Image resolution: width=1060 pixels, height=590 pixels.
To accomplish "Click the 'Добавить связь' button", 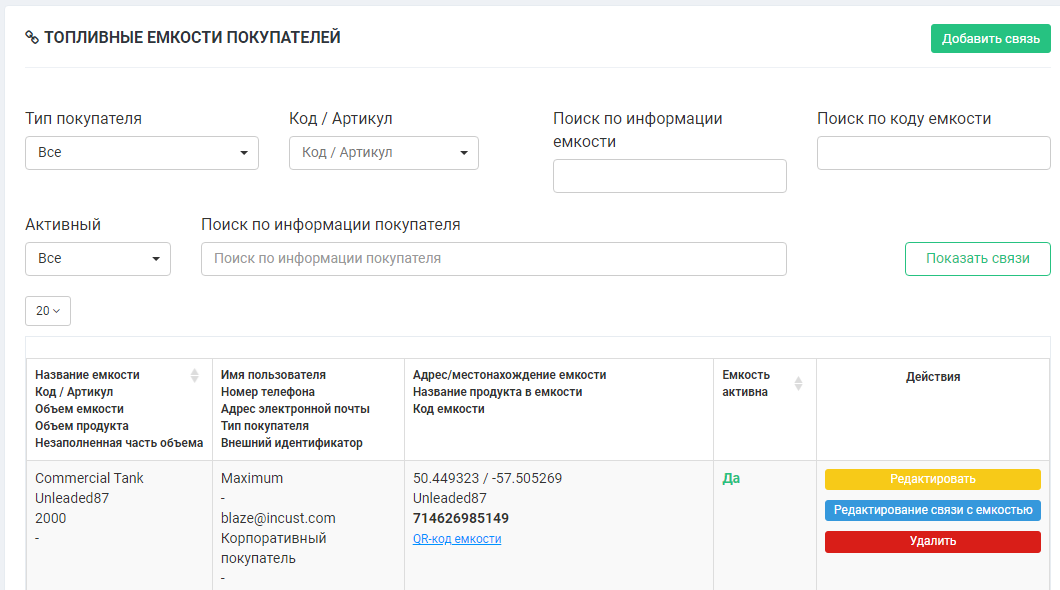I will (x=990, y=39).
